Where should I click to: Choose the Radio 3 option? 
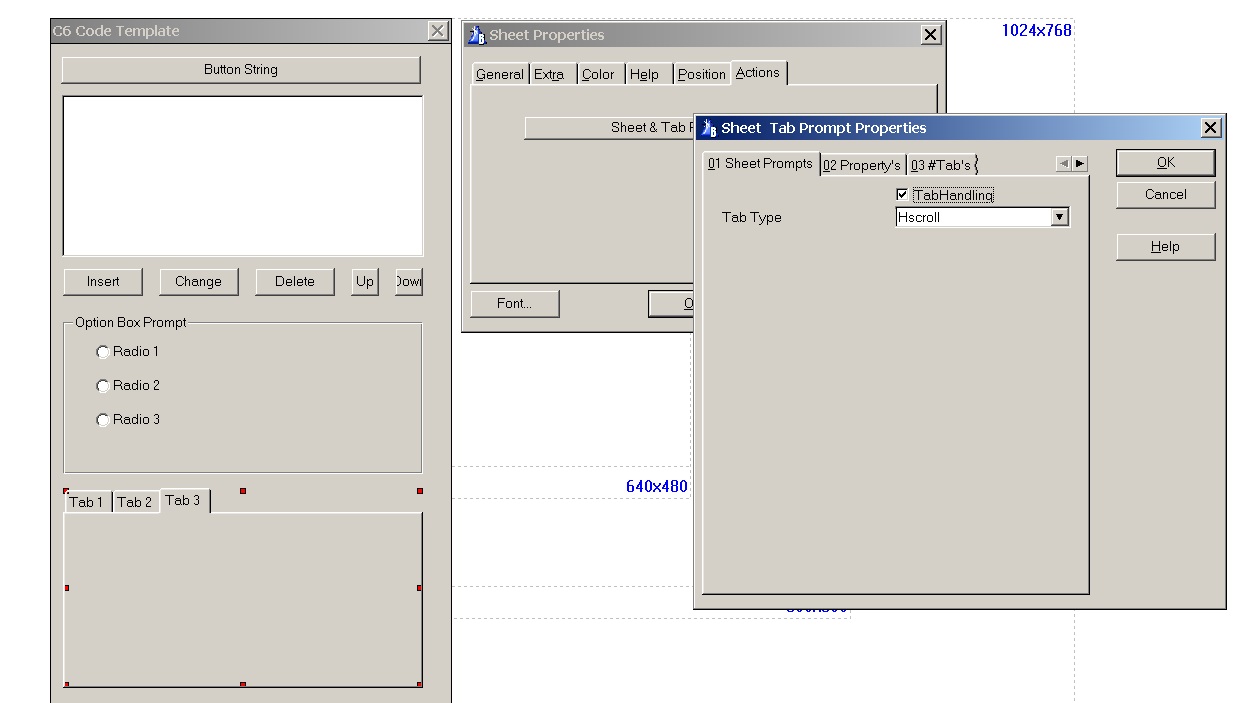tap(103, 420)
